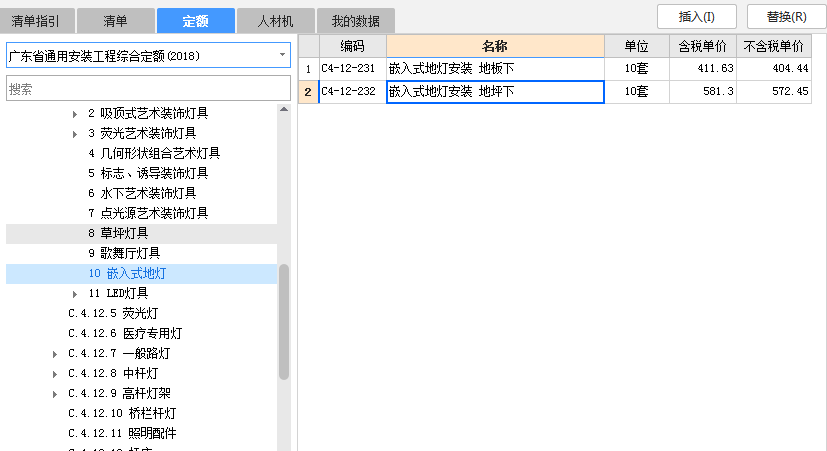This screenshot has height=451, width=827.
Task: Select 歌舞厅灯具 tree item
Action: coord(124,253)
